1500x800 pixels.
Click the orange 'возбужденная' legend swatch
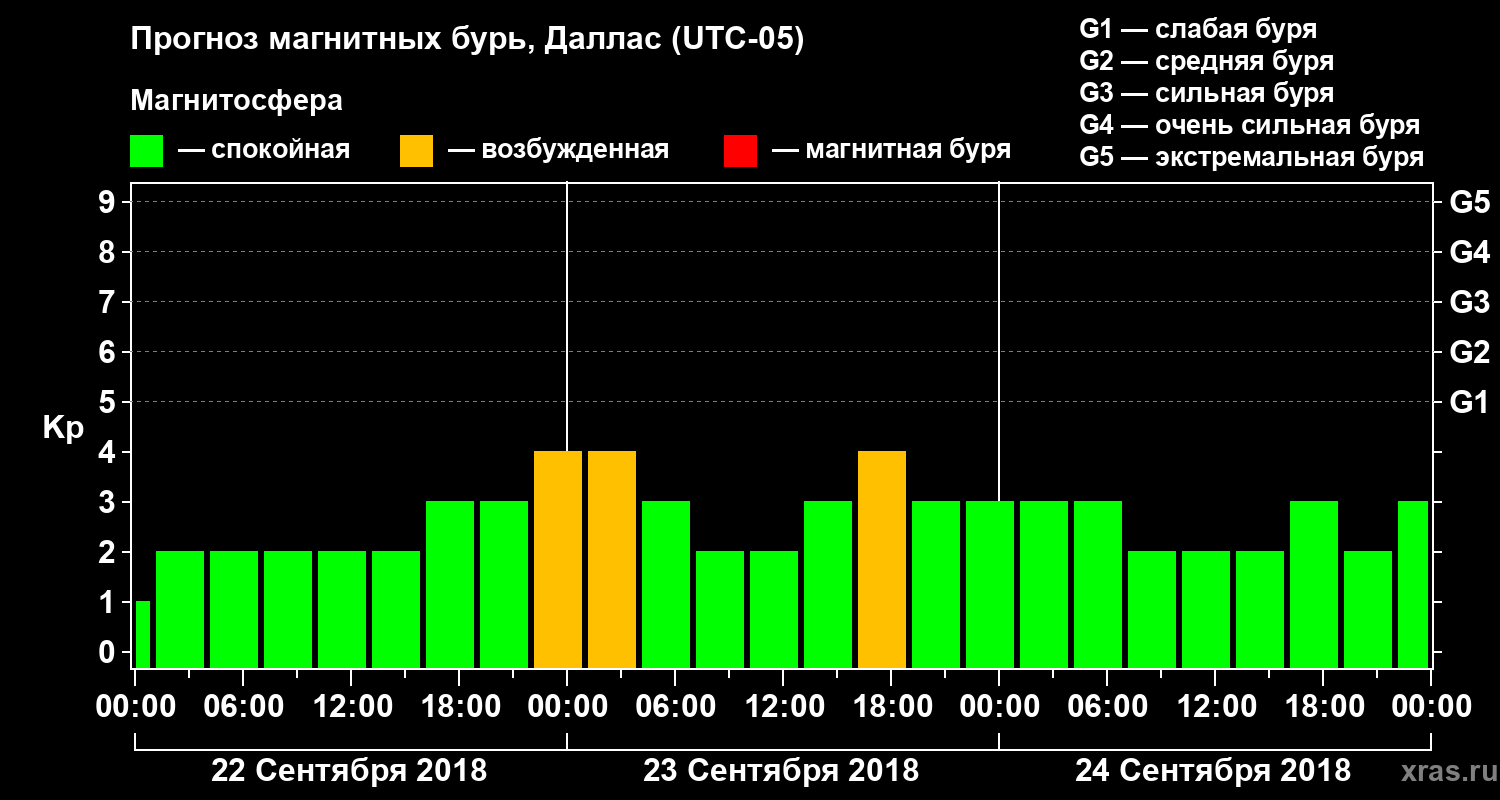coord(416,151)
